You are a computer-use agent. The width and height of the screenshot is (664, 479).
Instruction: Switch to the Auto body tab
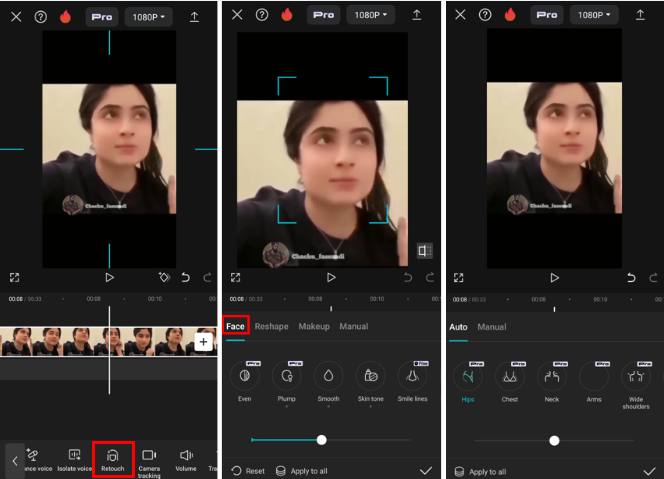pyautogui.click(x=458, y=327)
